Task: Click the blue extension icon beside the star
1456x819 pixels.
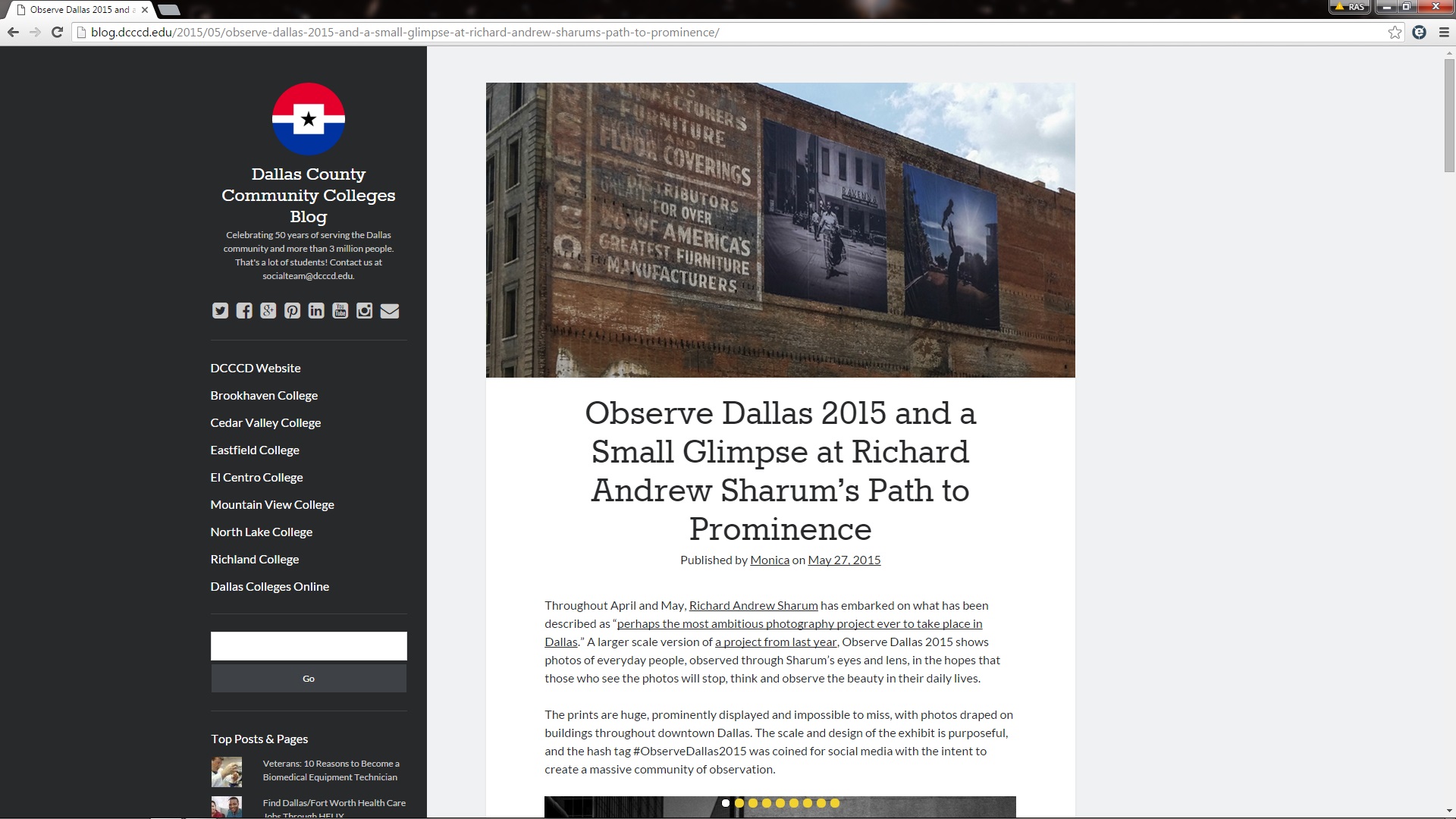Action: pos(1420,32)
